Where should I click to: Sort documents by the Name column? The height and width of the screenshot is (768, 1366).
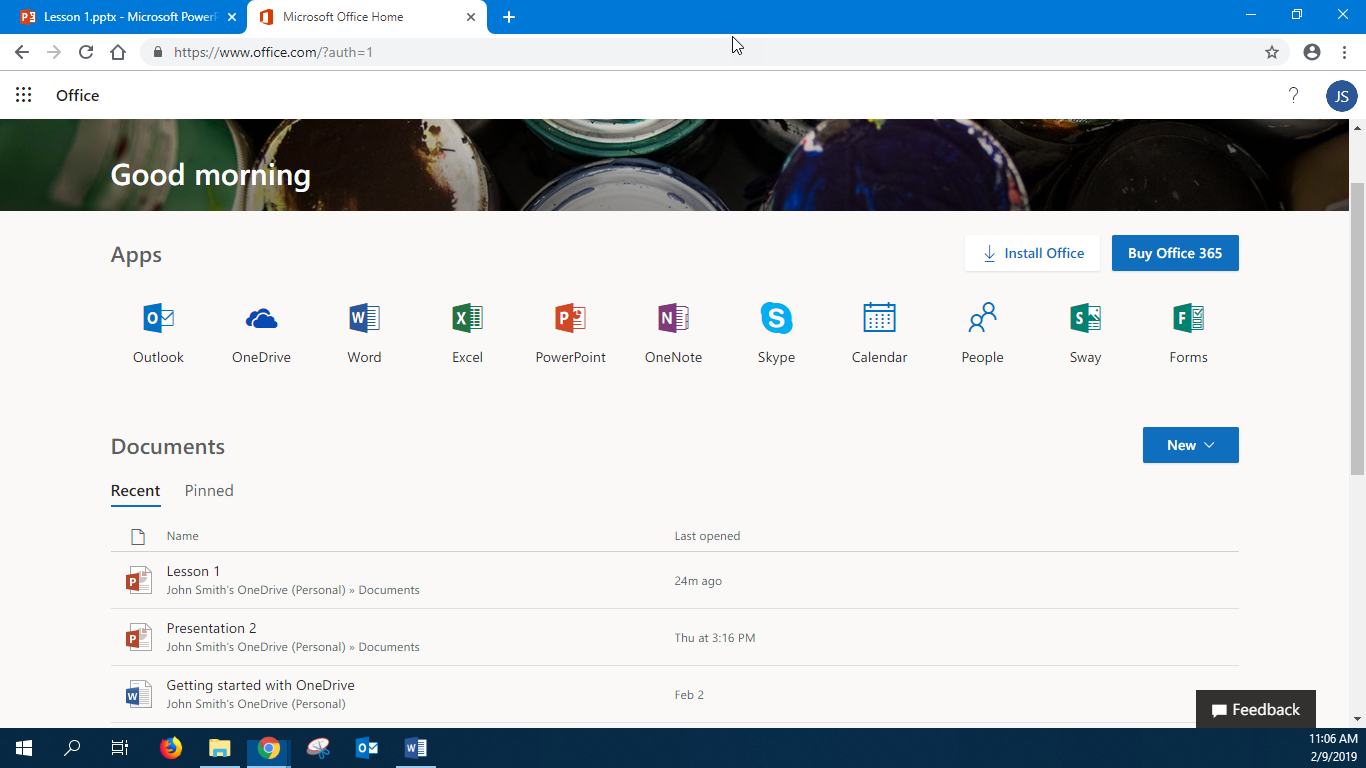[182, 536]
